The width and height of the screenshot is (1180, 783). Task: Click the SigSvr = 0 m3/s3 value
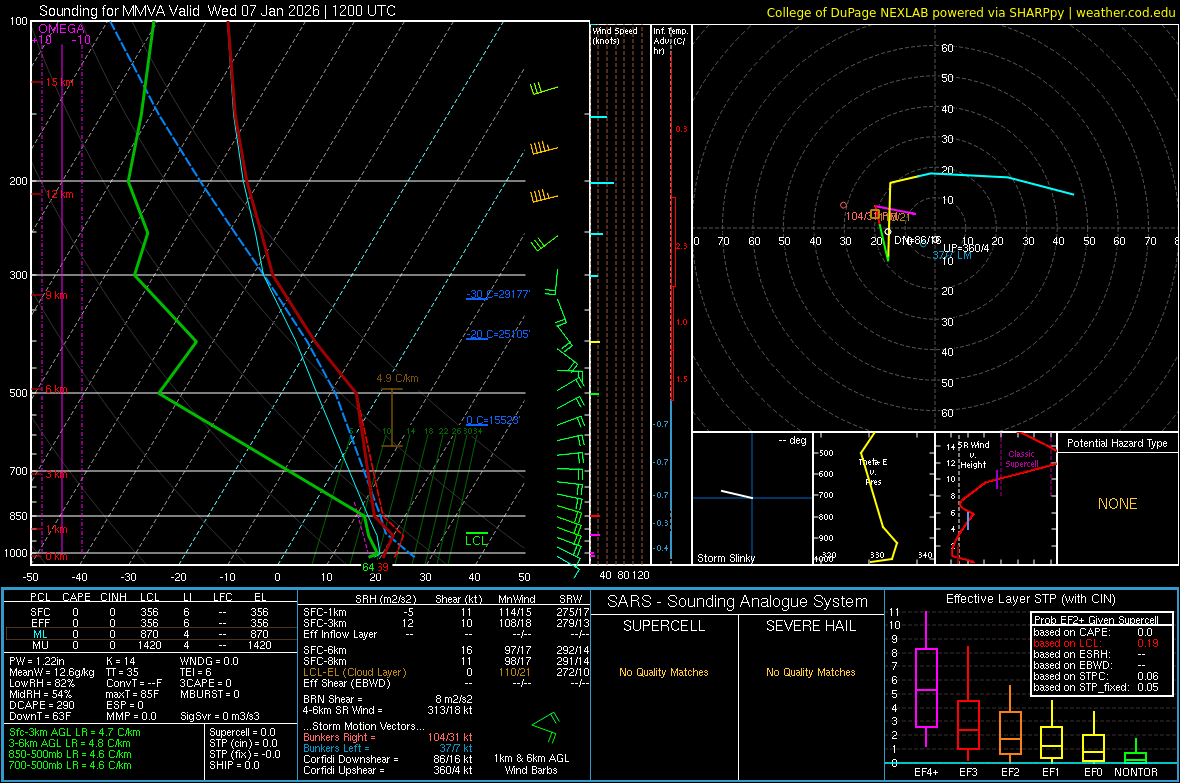220,716
